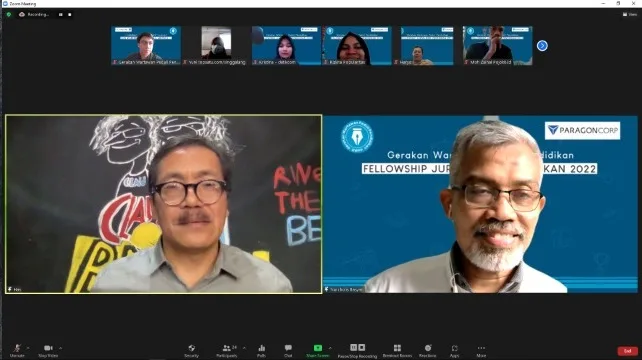Click the green Share Screen button
The image size is (642, 360).
tap(317, 351)
